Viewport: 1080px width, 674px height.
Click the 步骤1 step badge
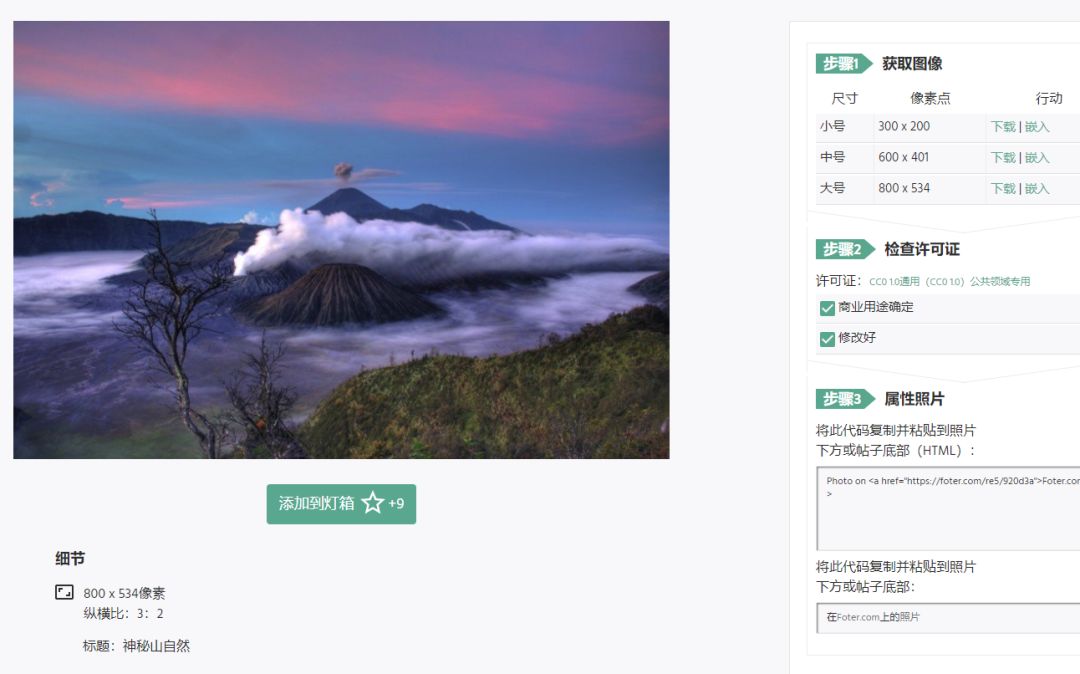click(843, 63)
